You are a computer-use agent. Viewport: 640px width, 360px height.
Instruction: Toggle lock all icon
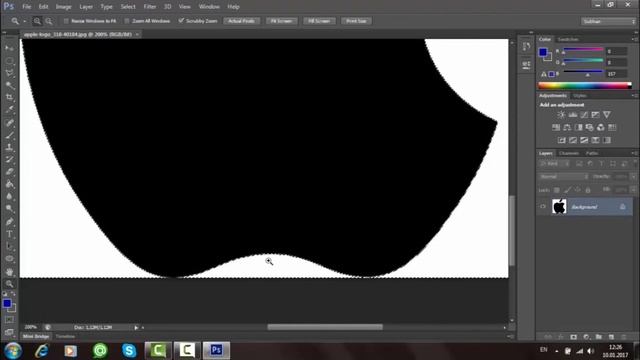tap(588, 190)
